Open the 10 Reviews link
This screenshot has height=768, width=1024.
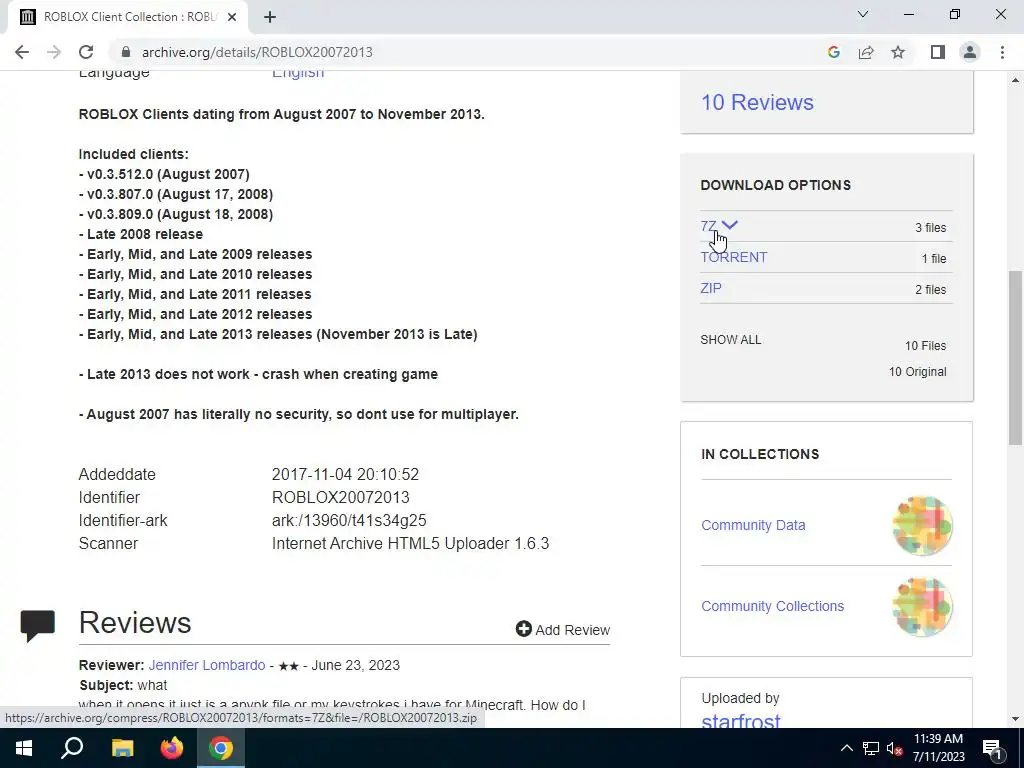[757, 103]
